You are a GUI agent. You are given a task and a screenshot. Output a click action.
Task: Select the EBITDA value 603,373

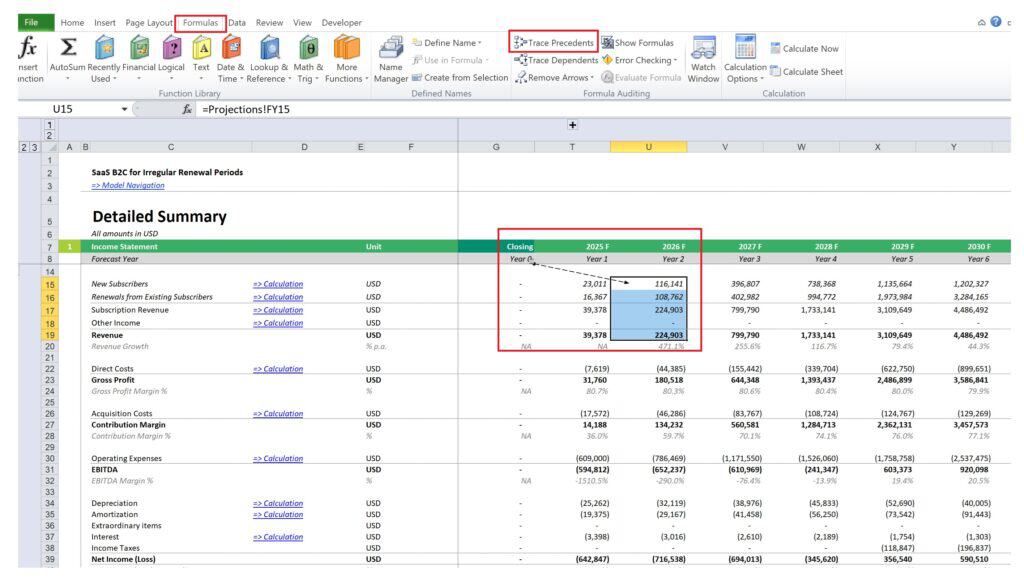tap(898, 469)
